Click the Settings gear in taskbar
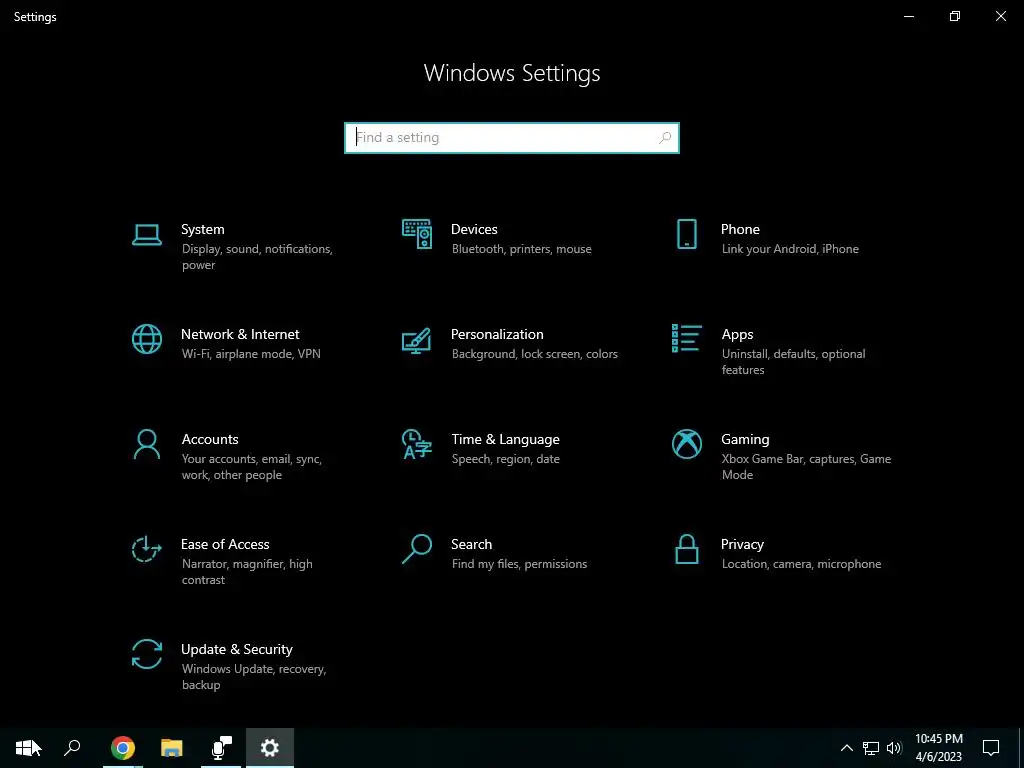 tap(270, 748)
